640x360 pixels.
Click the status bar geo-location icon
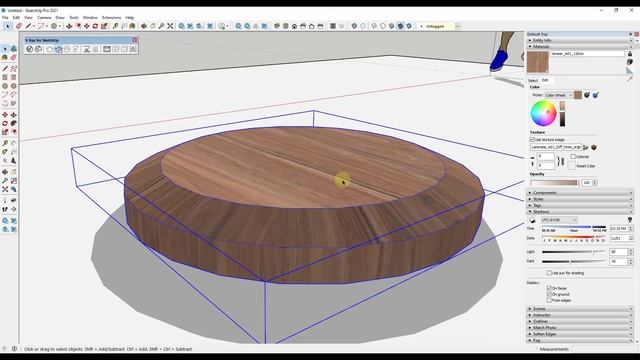point(4,349)
